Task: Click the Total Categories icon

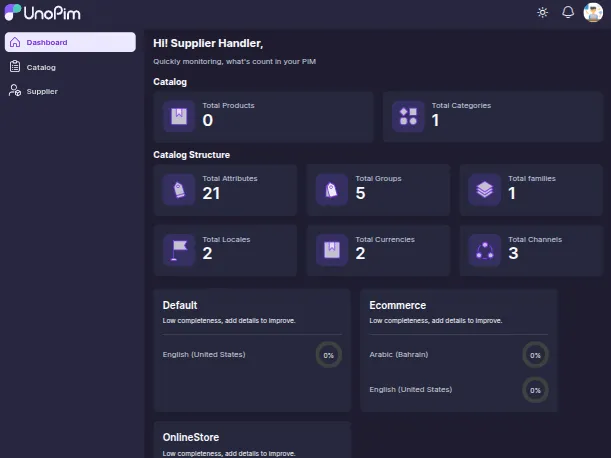Action: coord(408,116)
